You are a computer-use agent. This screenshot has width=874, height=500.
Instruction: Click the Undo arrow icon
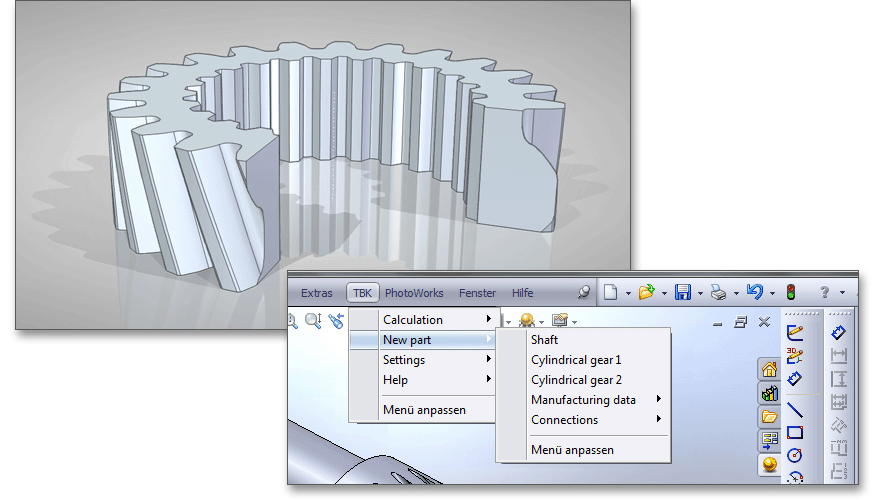click(x=755, y=292)
